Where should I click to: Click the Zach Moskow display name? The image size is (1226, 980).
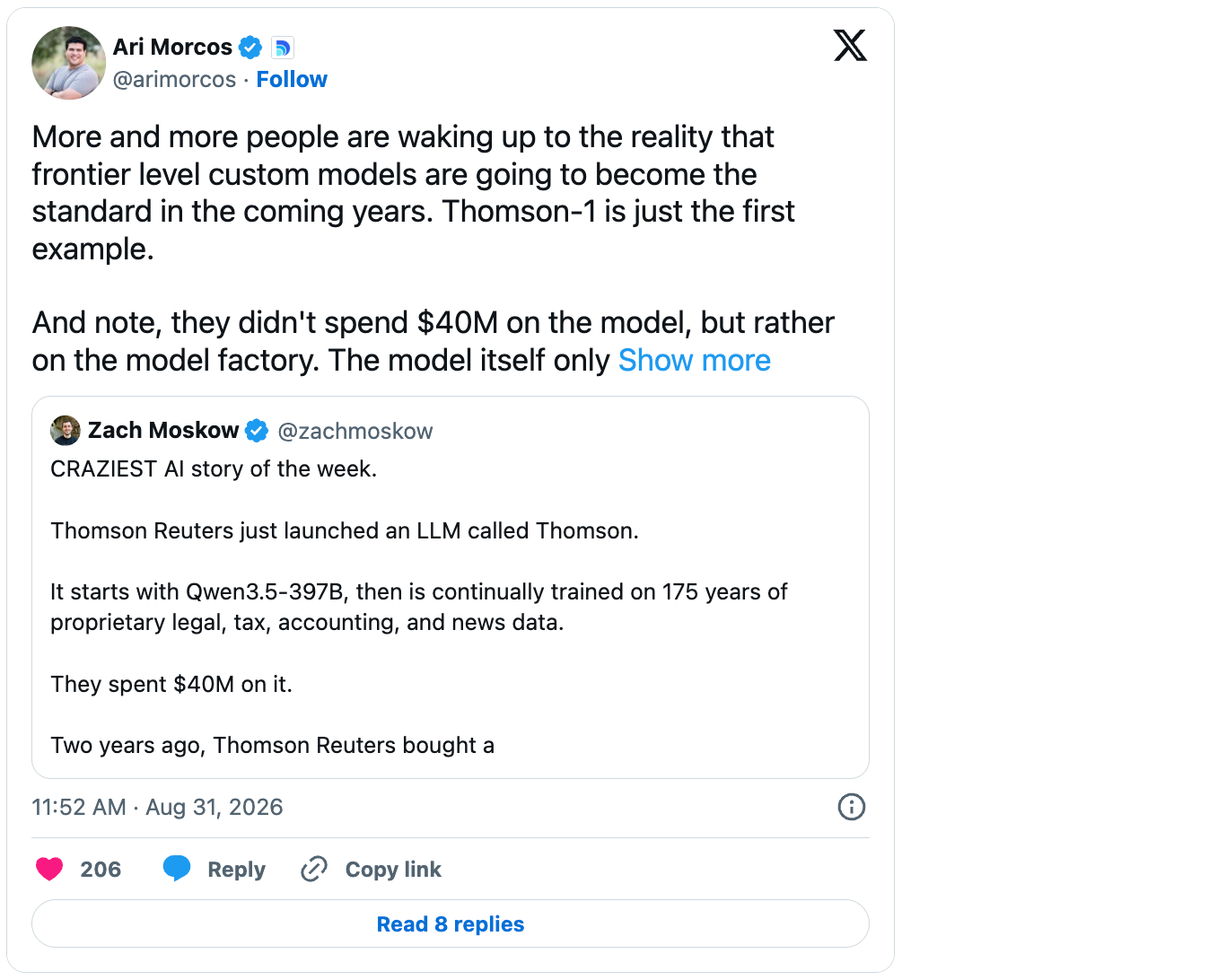(x=163, y=431)
